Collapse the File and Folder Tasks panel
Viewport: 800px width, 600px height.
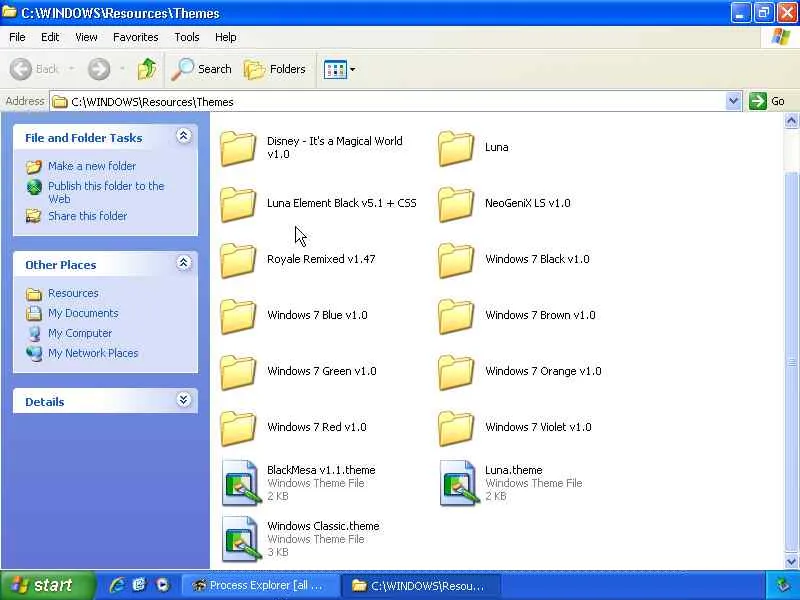coord(184,136)
